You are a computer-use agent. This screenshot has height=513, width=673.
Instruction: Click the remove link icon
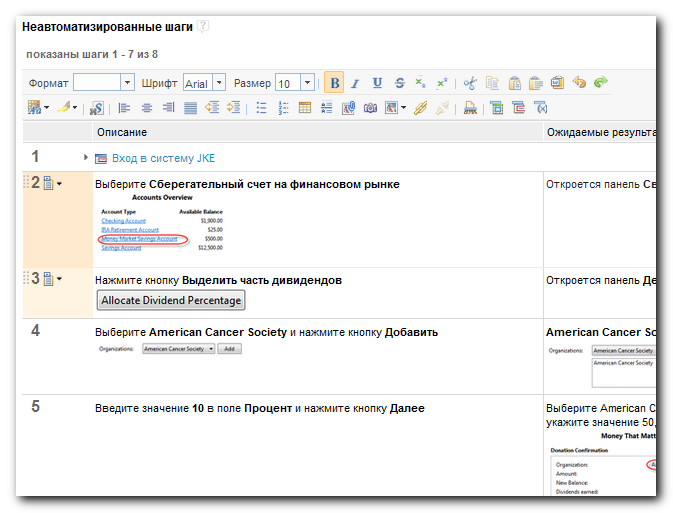point(442,108)
